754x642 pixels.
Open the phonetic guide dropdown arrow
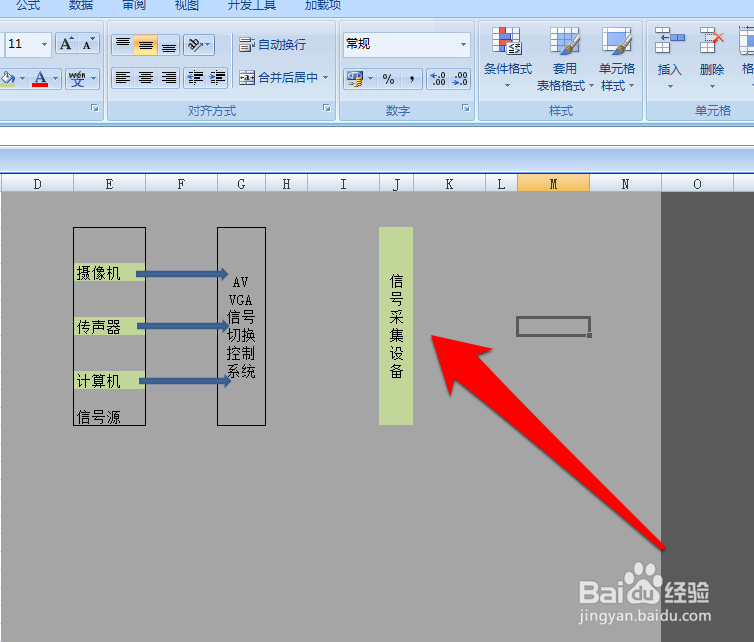coord(93,78)
